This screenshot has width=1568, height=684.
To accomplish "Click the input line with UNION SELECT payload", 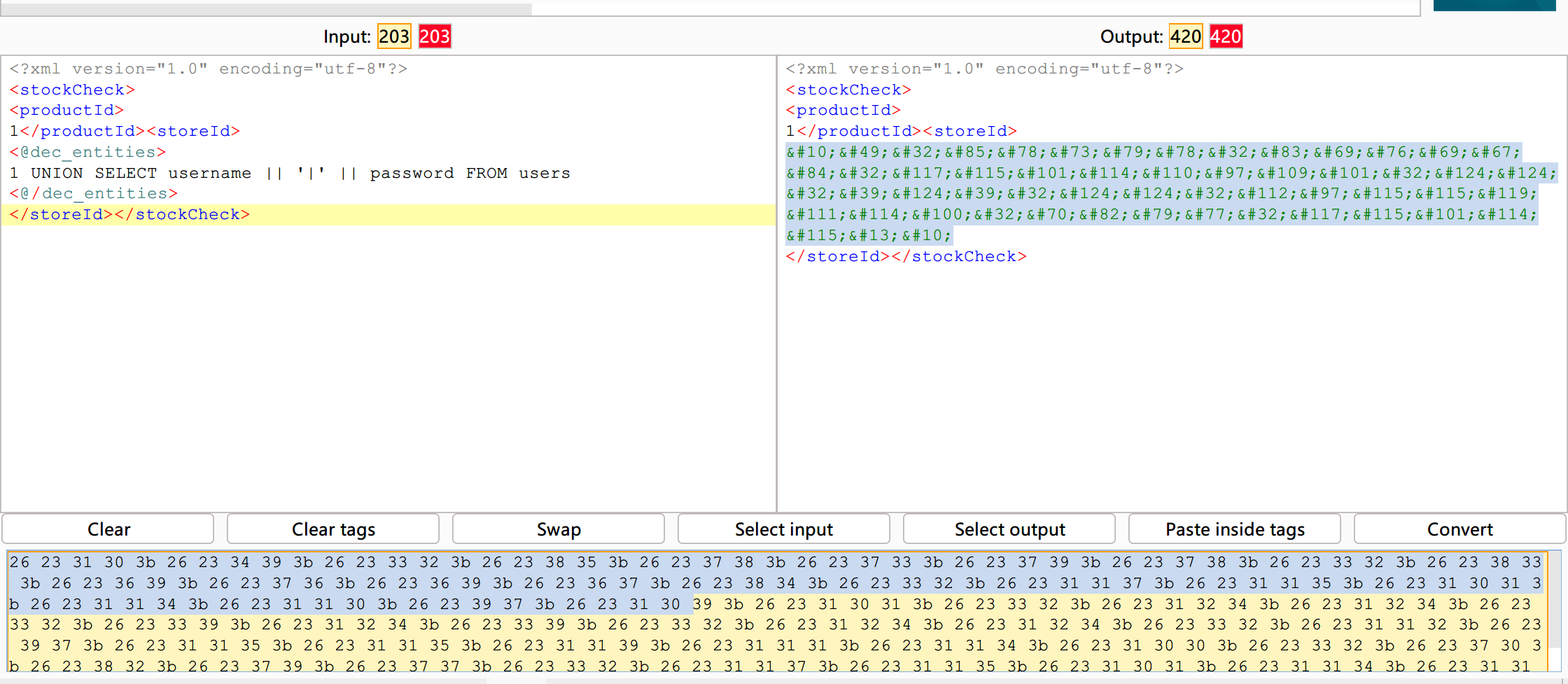I will (290, 173).
